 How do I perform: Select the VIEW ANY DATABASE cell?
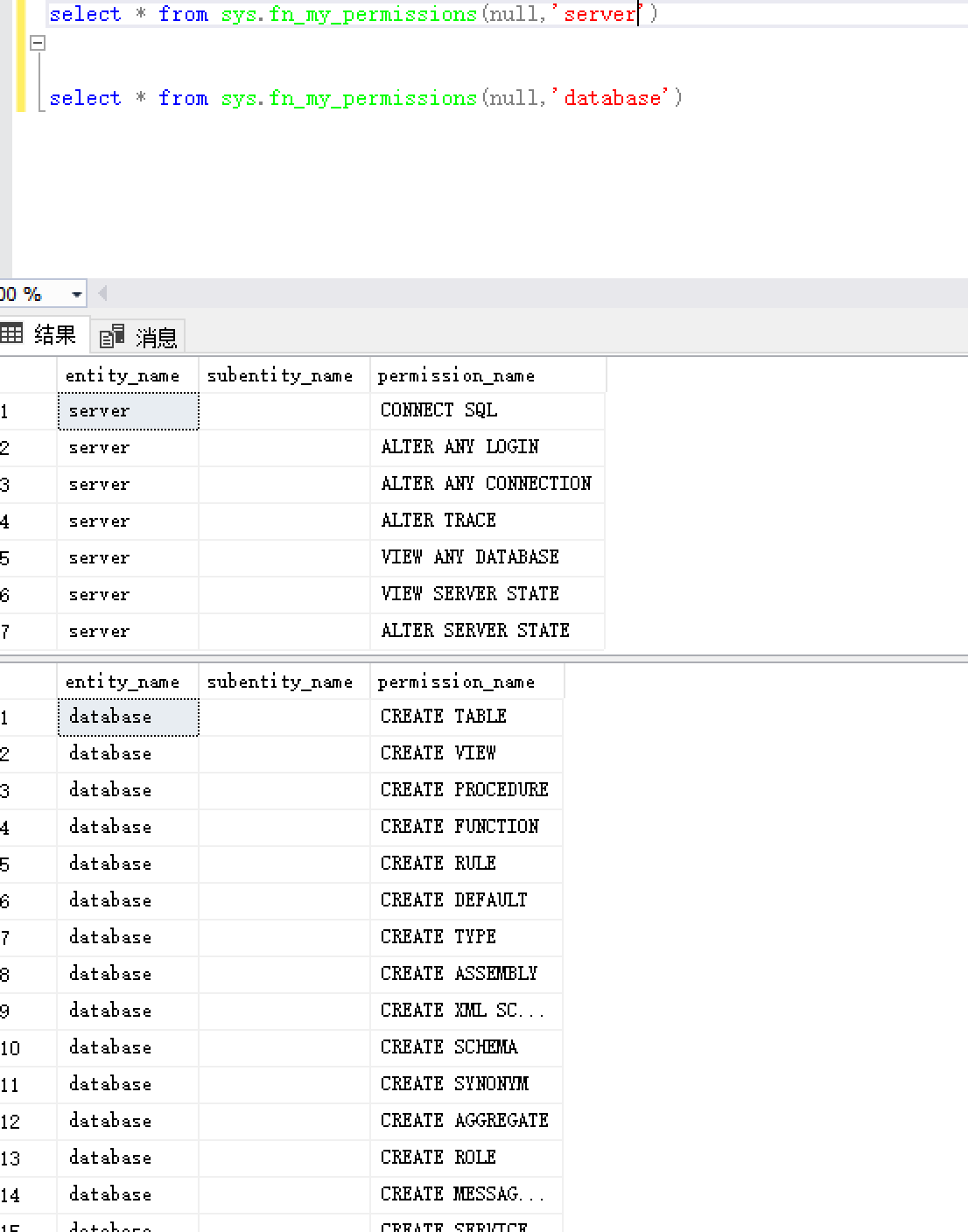pyautogui.click(x=488, y=557)
